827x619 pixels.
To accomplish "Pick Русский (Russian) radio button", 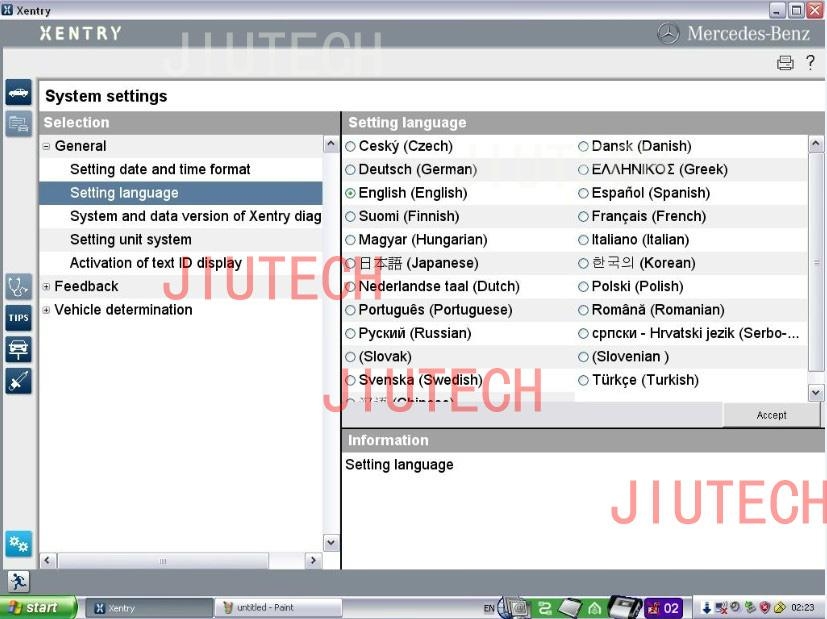I will [x=350, y=333].
